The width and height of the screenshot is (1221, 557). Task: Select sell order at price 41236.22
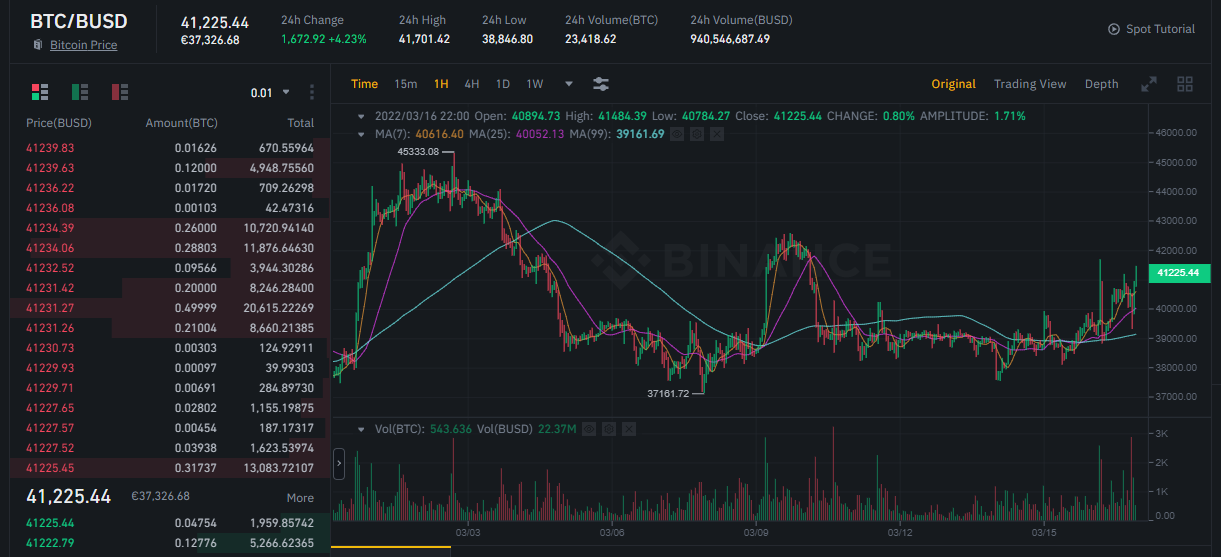[x=169, y=188]
